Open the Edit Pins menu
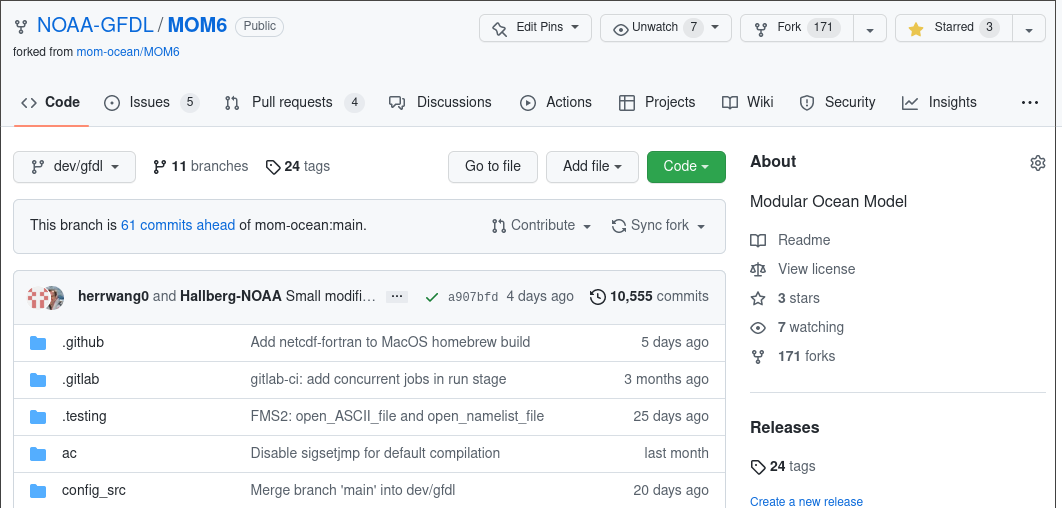Image resolution: width=1062 pixels, height=508 pixels. coord(535,28)
